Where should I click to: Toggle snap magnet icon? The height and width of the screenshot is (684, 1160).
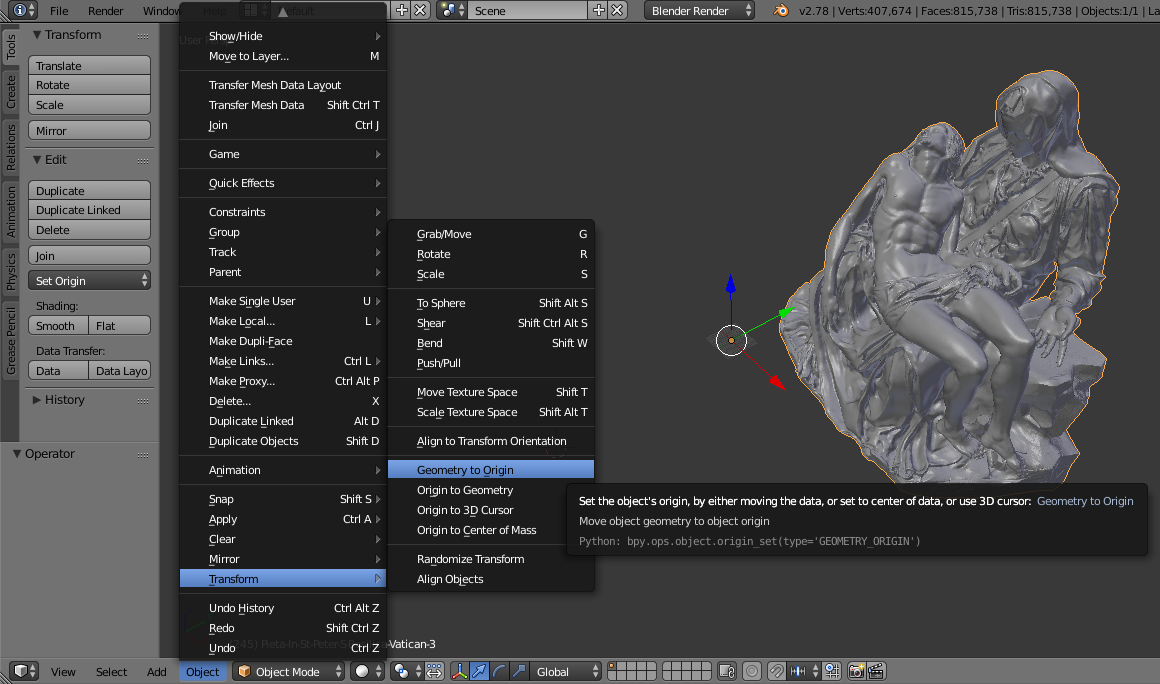click(776, 671)
